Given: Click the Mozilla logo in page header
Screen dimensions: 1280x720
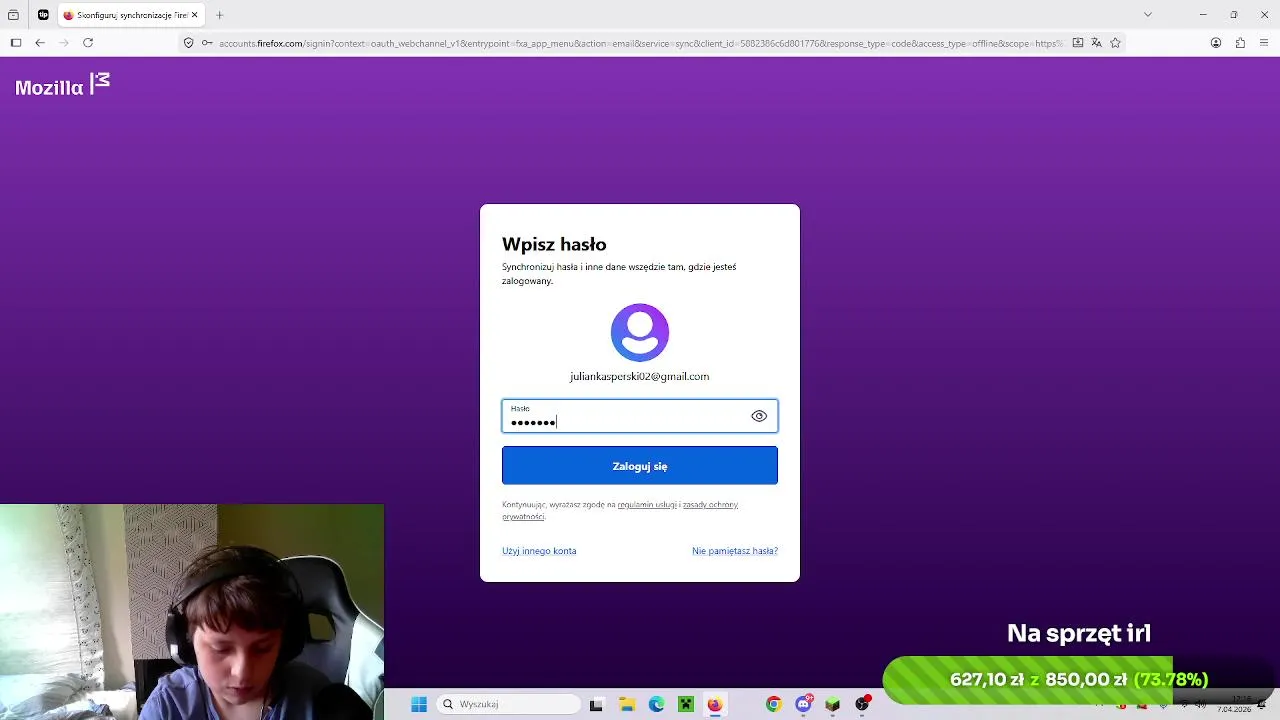Looking at the screenshot, I should 62,86.
